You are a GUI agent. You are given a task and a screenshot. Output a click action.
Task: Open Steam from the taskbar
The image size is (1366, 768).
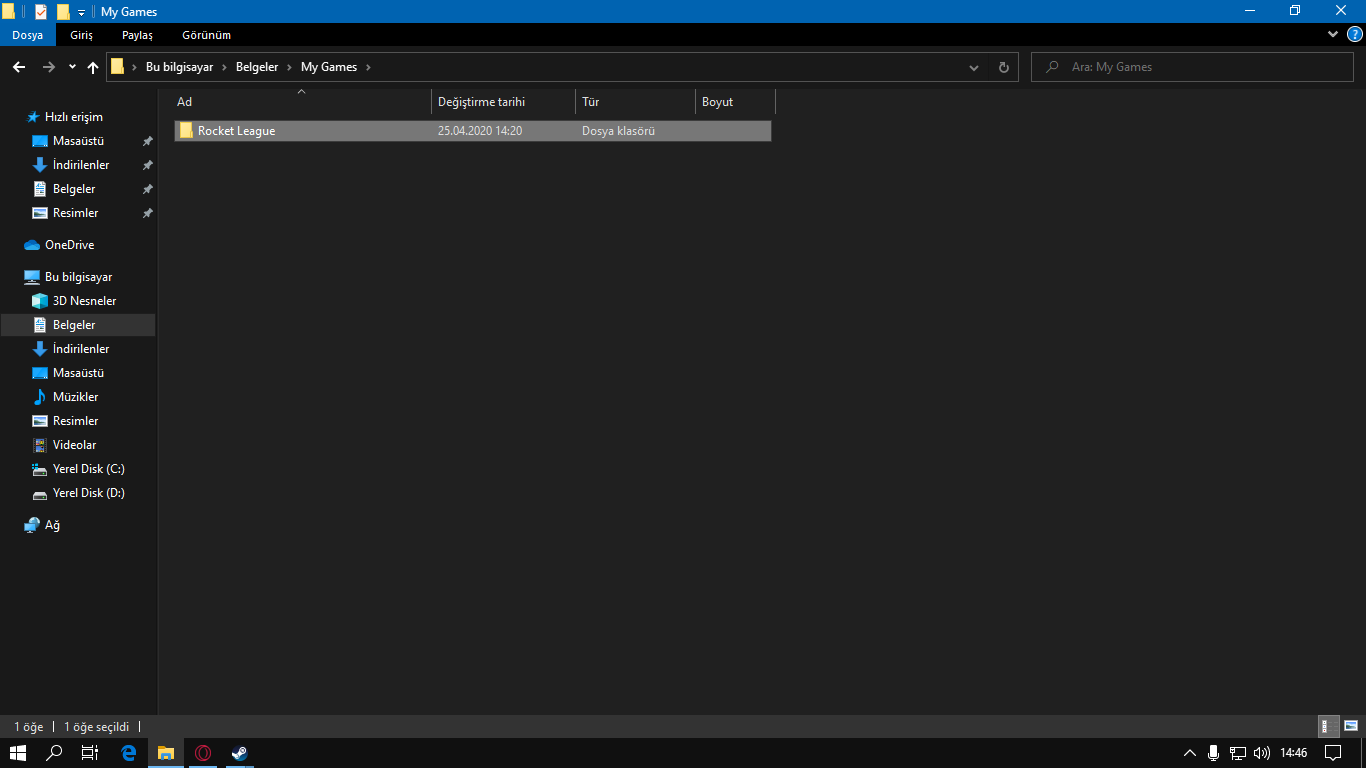240,753
